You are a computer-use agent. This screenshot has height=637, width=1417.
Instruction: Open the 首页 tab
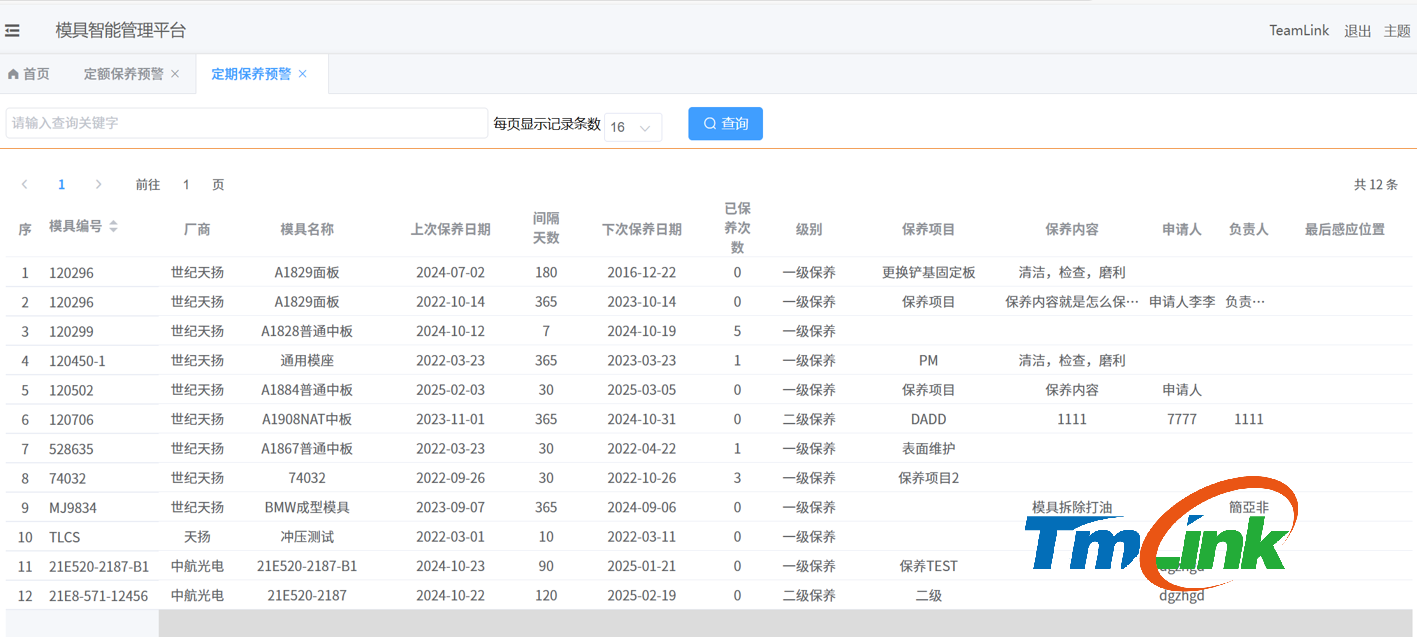coord(36,74)
